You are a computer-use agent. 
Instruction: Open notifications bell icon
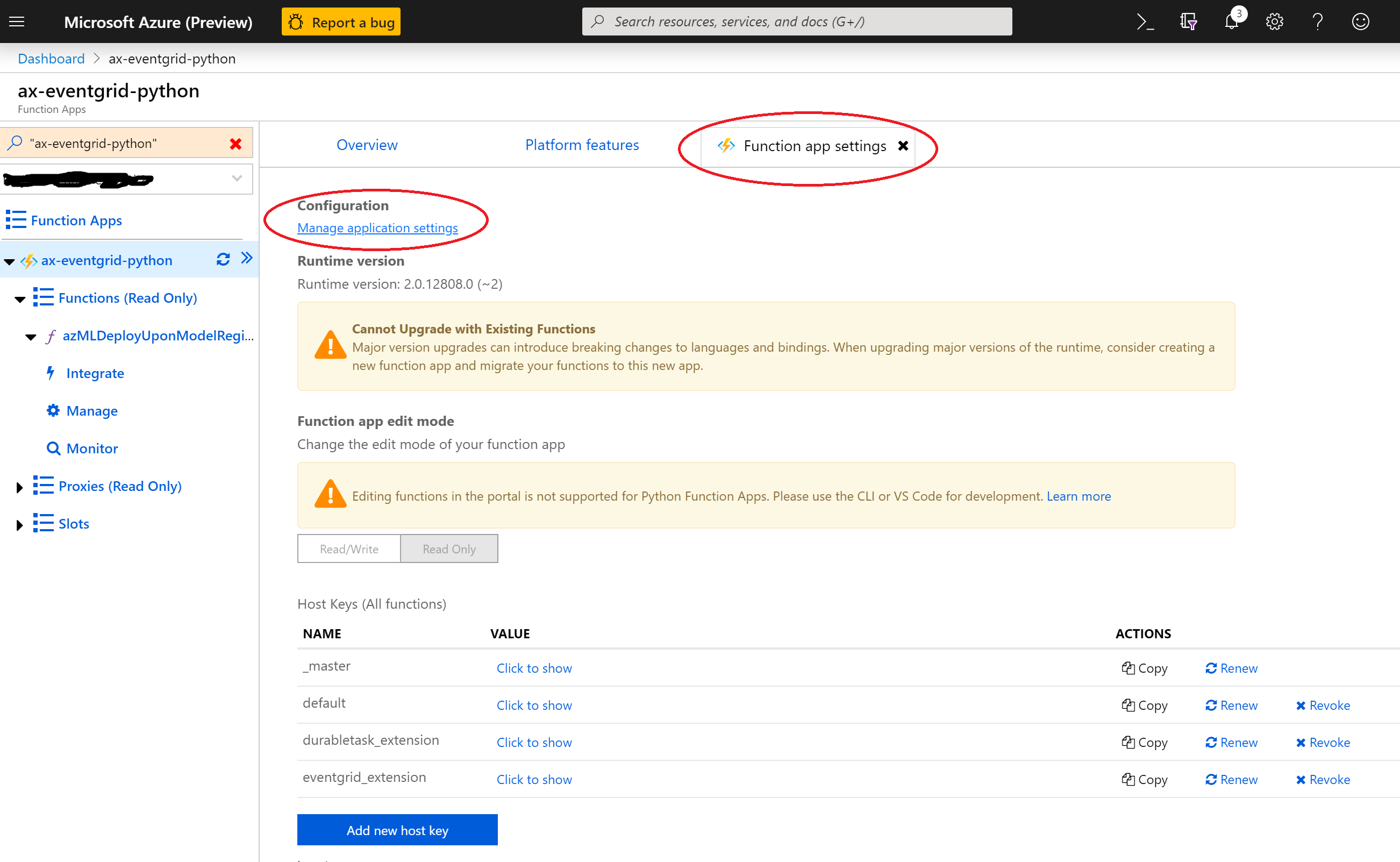1231,22
